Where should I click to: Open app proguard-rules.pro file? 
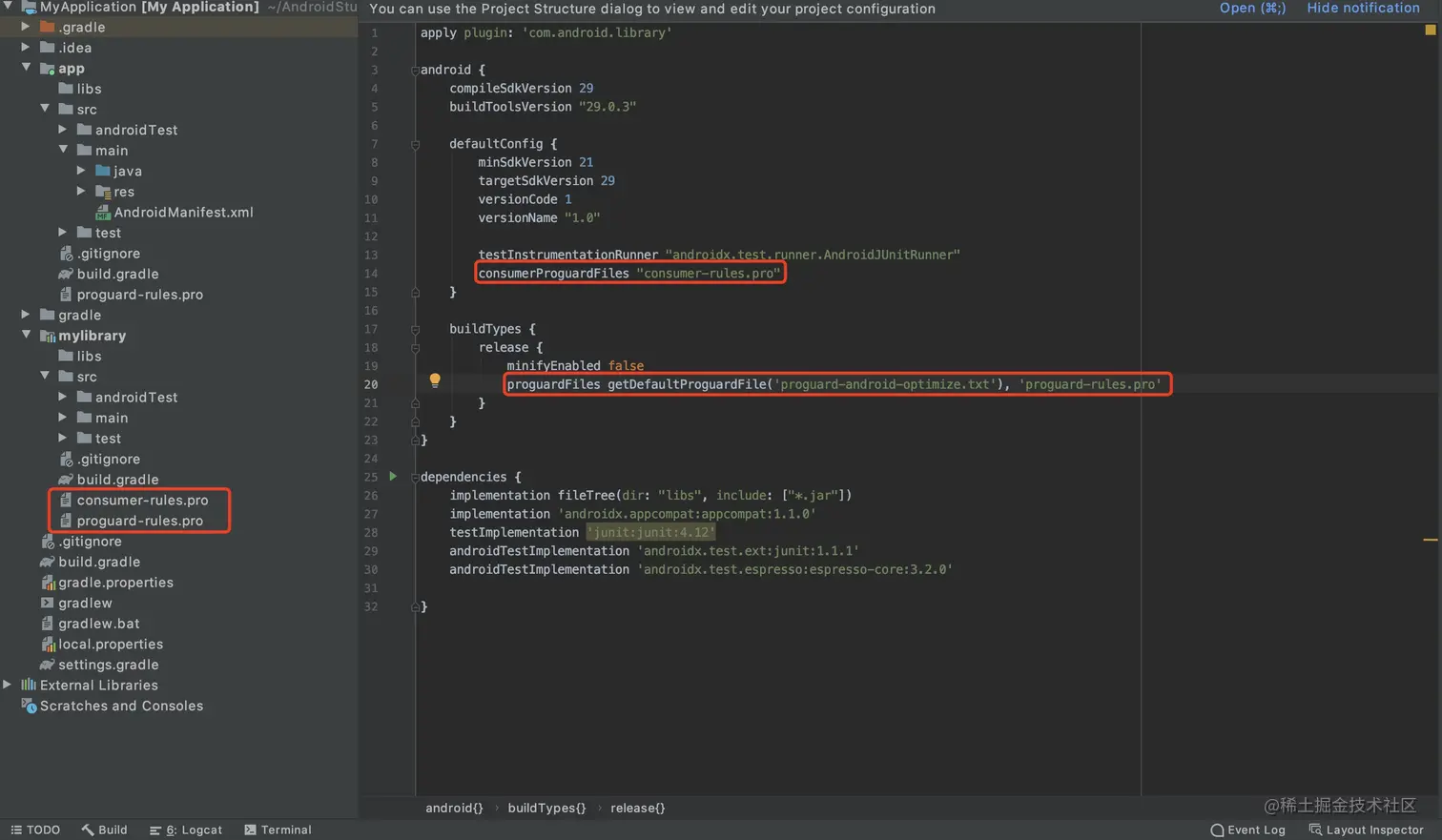[x=139, y=294]
